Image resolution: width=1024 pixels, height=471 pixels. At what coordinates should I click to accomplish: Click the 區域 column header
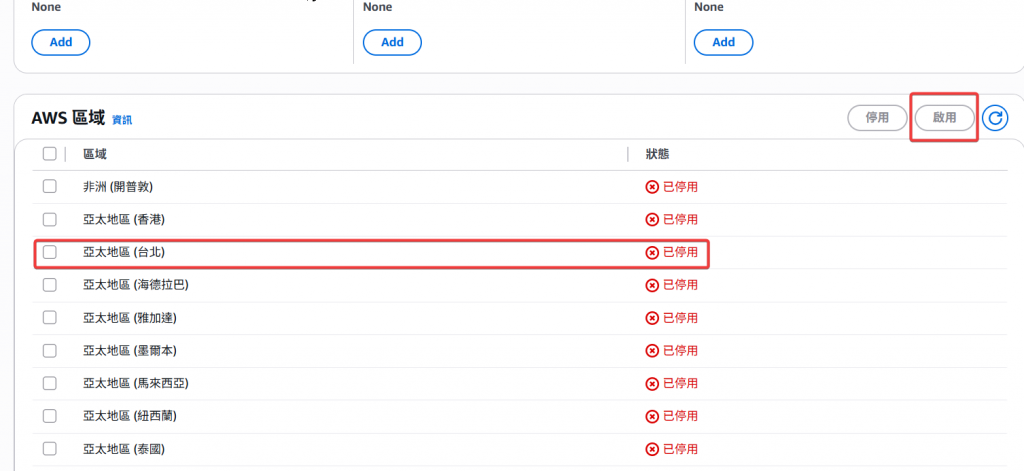click(x=95, y=154)
